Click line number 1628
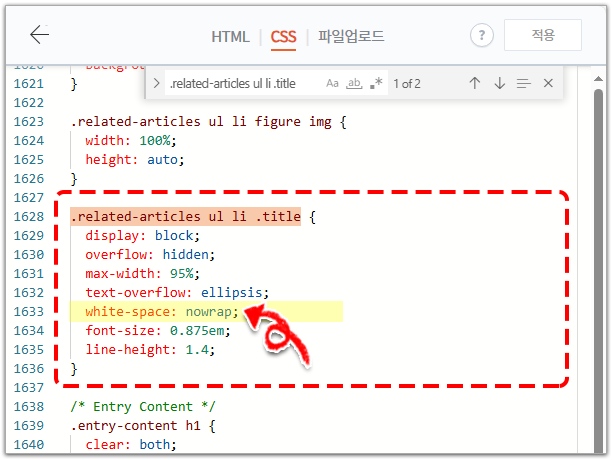The height and width of the screenshot is (460, 612). [28, 217]
